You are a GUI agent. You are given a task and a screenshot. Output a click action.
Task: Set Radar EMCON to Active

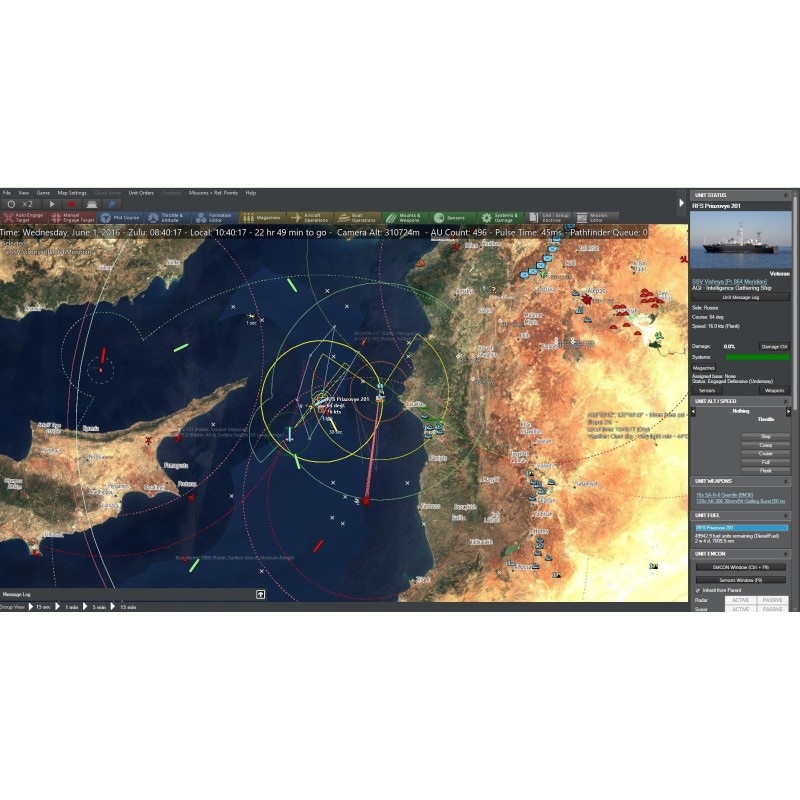(739, 600)
